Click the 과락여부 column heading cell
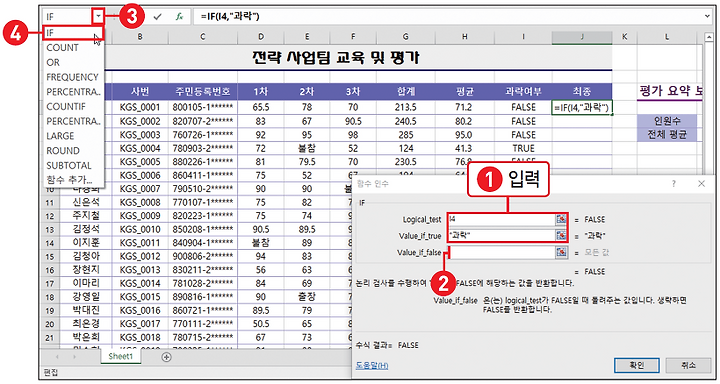Screen dimensions: 720x384 pos(523,91)
